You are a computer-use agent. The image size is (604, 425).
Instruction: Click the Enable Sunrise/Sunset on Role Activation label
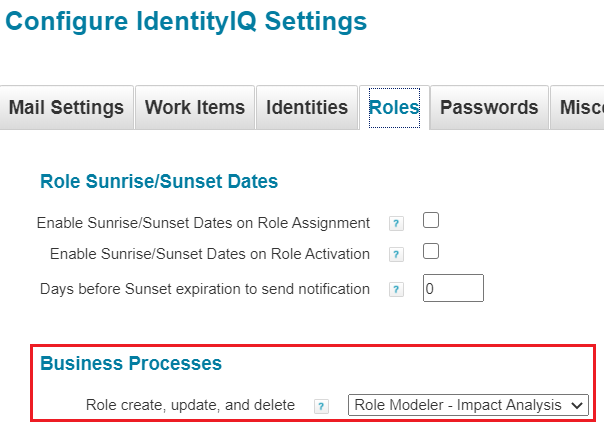209,255
